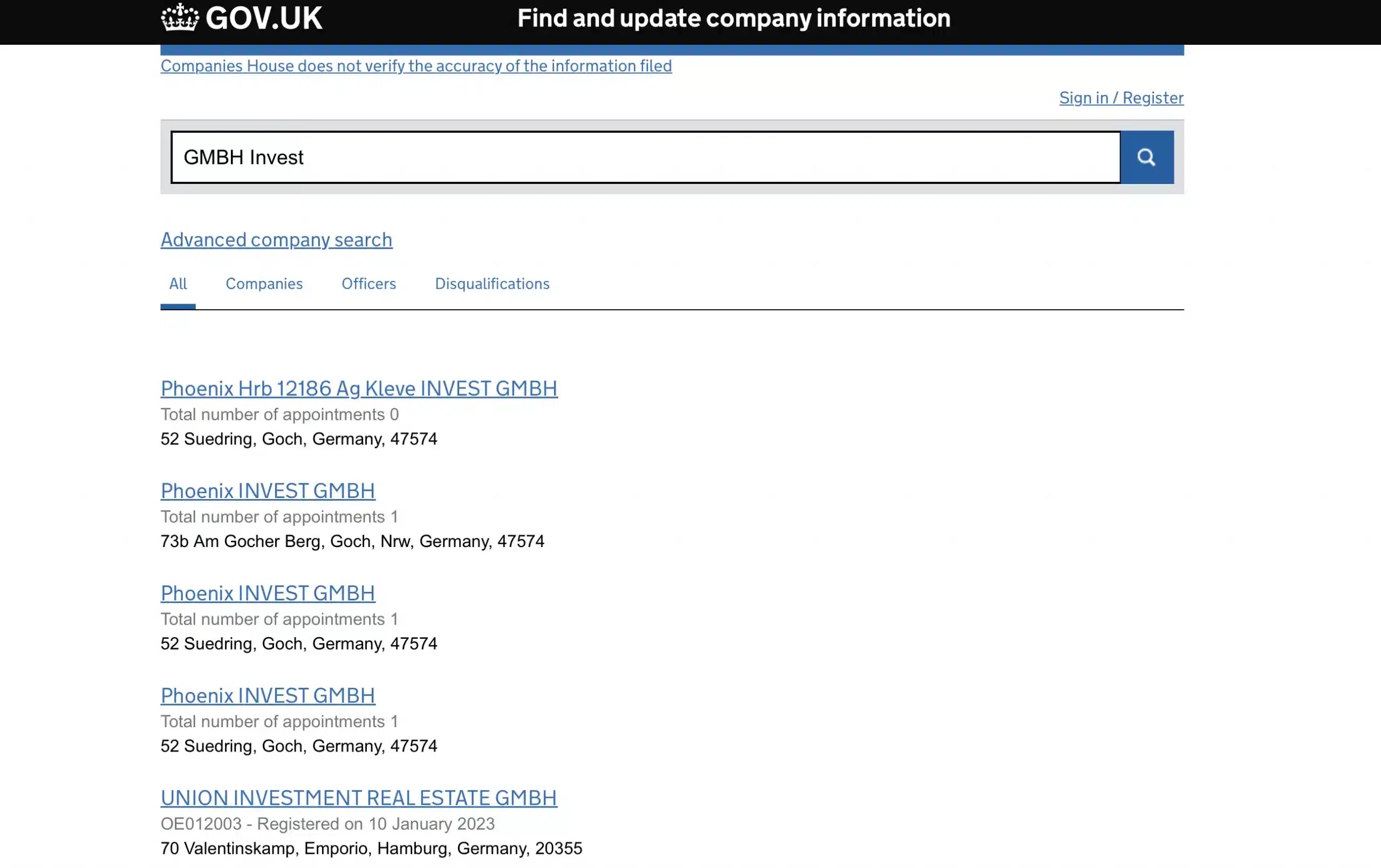The height and width of the screenshot is (868, 1381).
Task: Click the magnifying glass search button
Action: [1146, 157]
